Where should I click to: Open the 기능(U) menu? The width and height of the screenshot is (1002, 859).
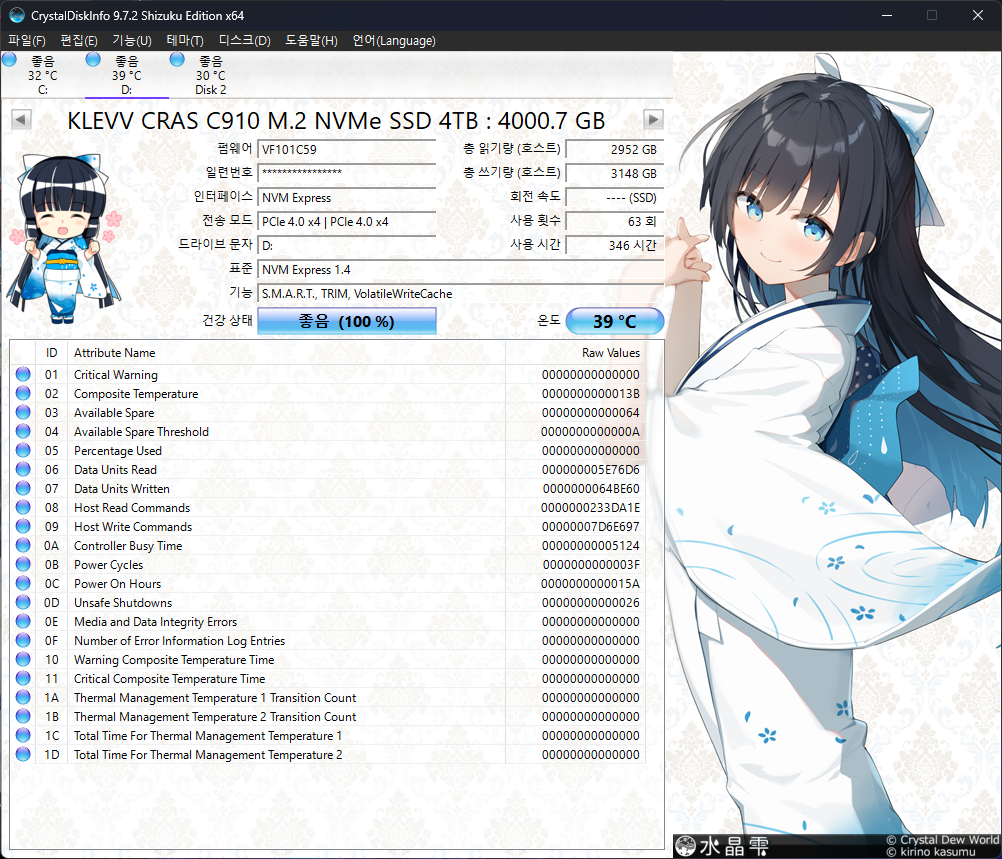132,41
